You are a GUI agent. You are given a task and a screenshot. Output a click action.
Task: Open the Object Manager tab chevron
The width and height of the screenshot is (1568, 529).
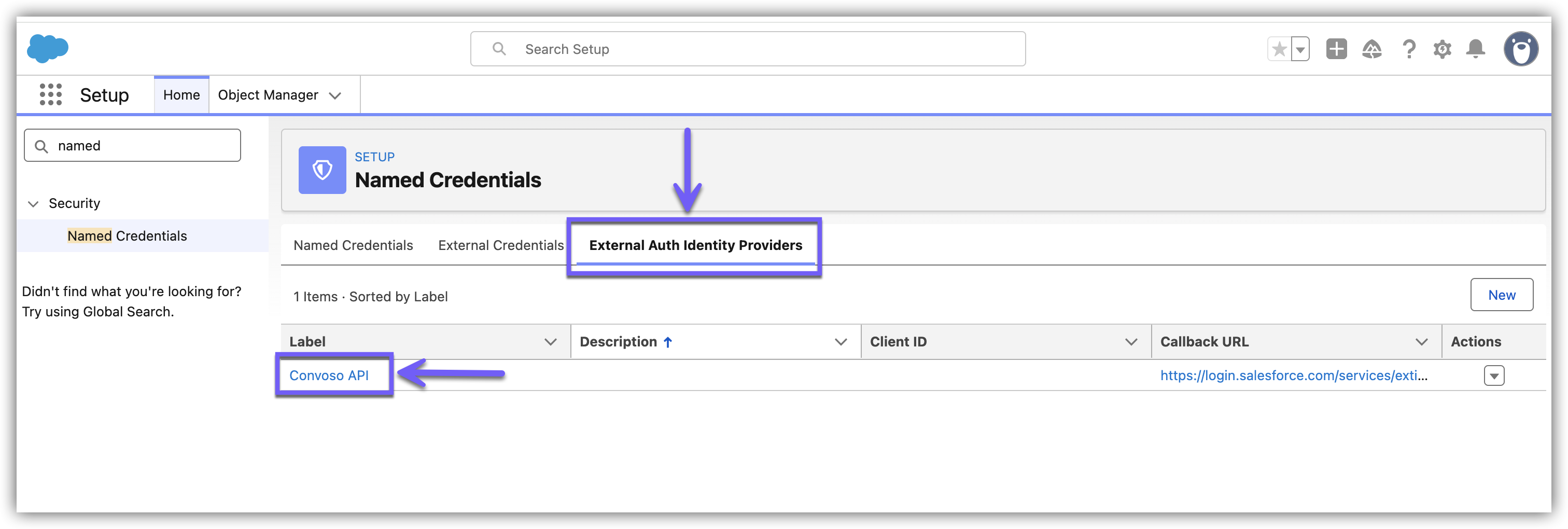click(x=335, y=95)
